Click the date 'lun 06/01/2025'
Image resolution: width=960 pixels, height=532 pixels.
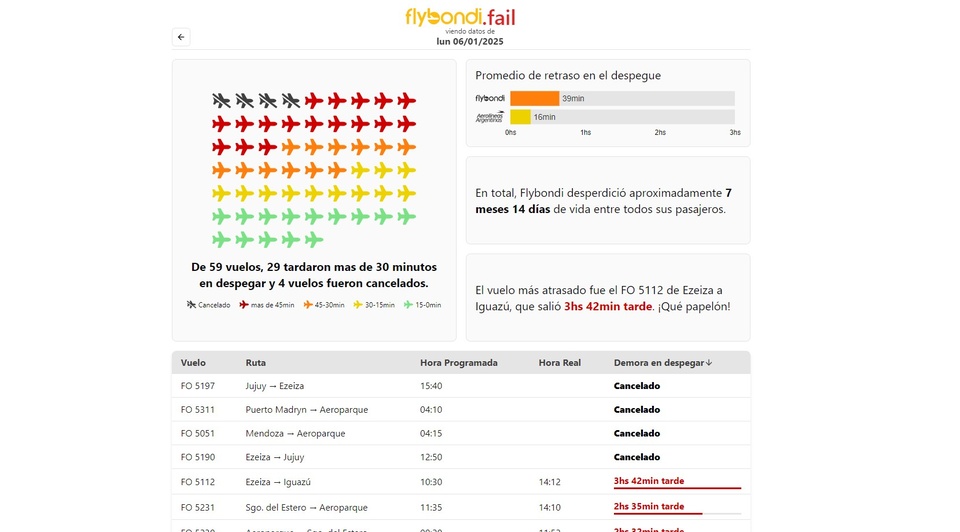(470, 42)
